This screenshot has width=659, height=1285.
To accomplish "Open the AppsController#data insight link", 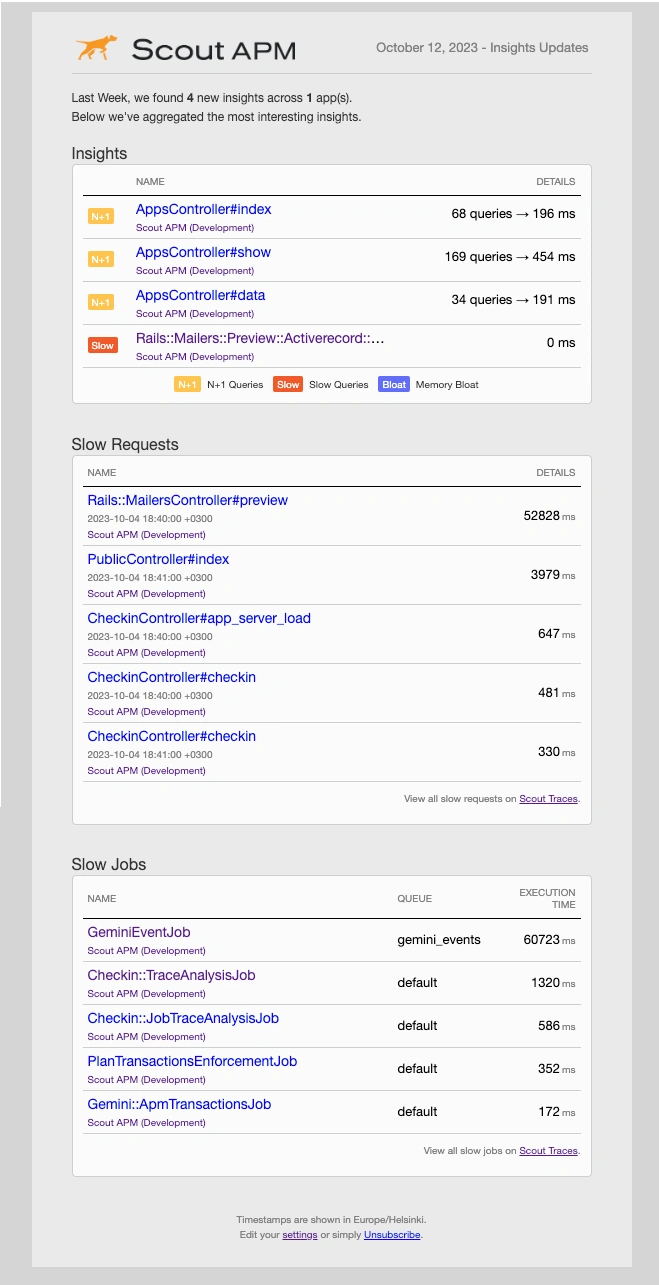I will click(x=201, y=296).
